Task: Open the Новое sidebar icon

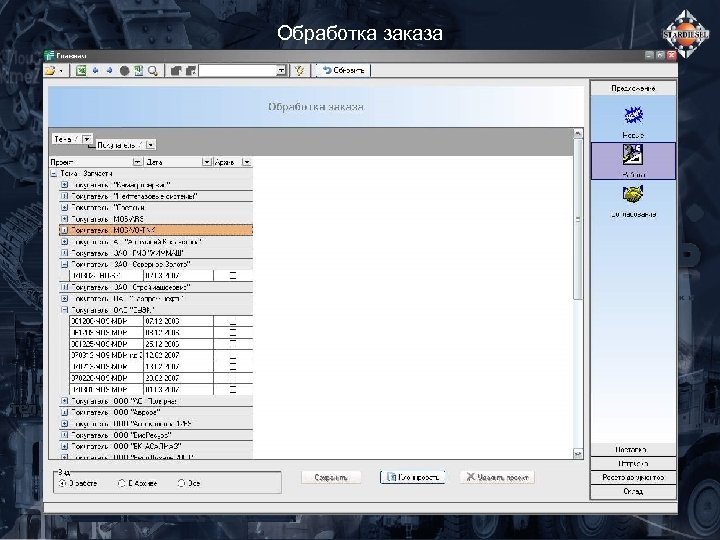Action: click(x=633, y=115)
